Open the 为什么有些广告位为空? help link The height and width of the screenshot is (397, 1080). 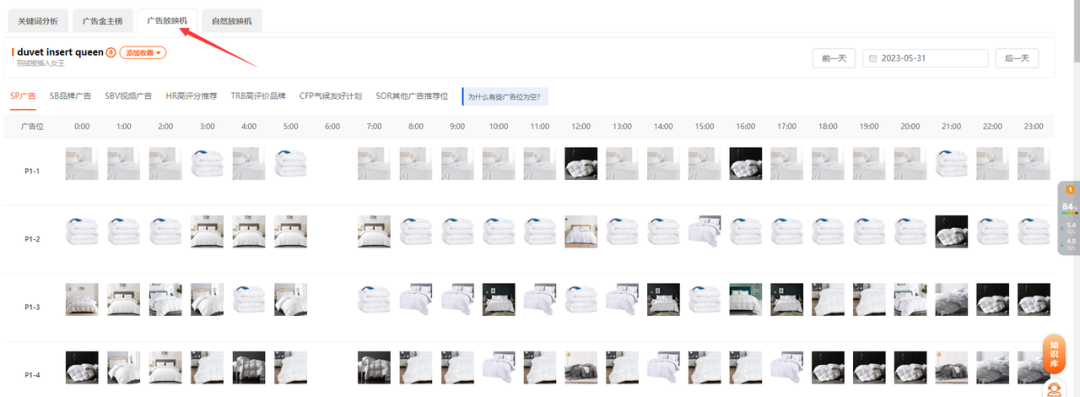click(x=505, y=96)
